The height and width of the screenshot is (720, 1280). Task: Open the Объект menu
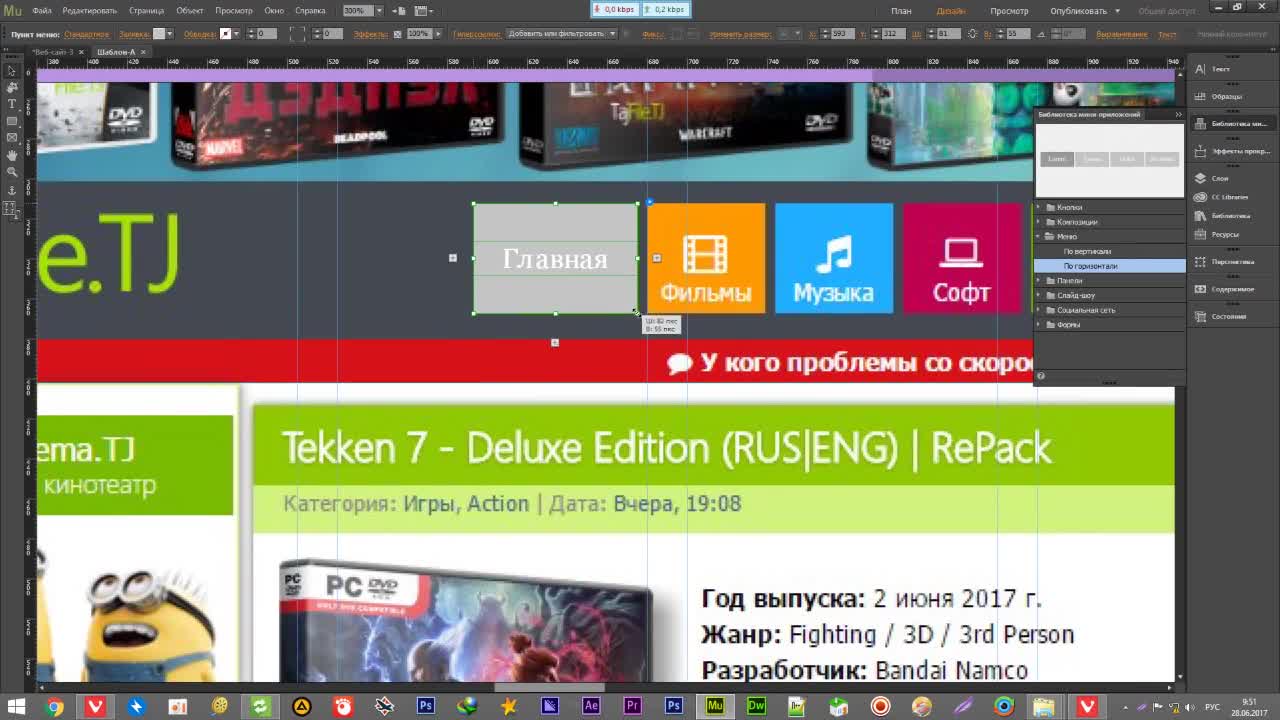(x=190, y=10)
